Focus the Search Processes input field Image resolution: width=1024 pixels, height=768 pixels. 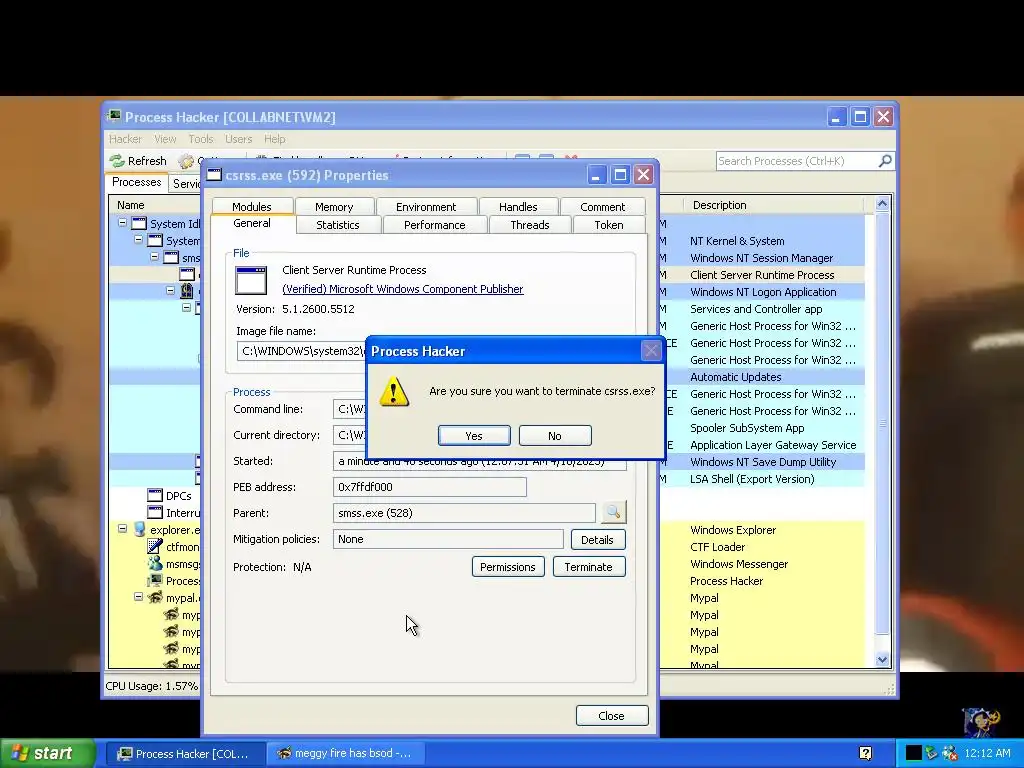797,161
